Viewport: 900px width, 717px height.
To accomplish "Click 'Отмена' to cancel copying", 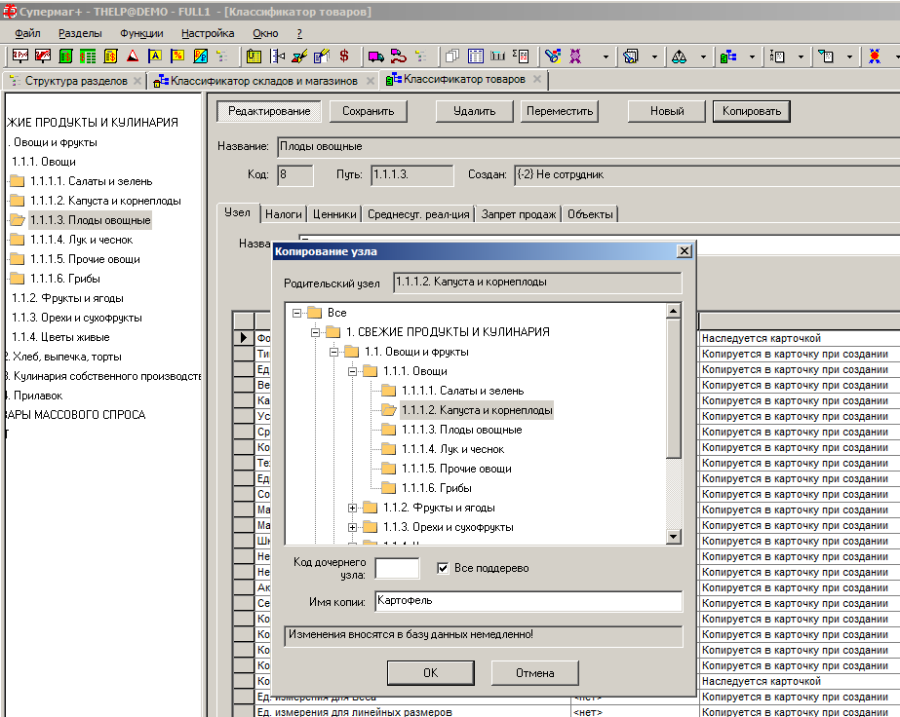I will point(535,673).
